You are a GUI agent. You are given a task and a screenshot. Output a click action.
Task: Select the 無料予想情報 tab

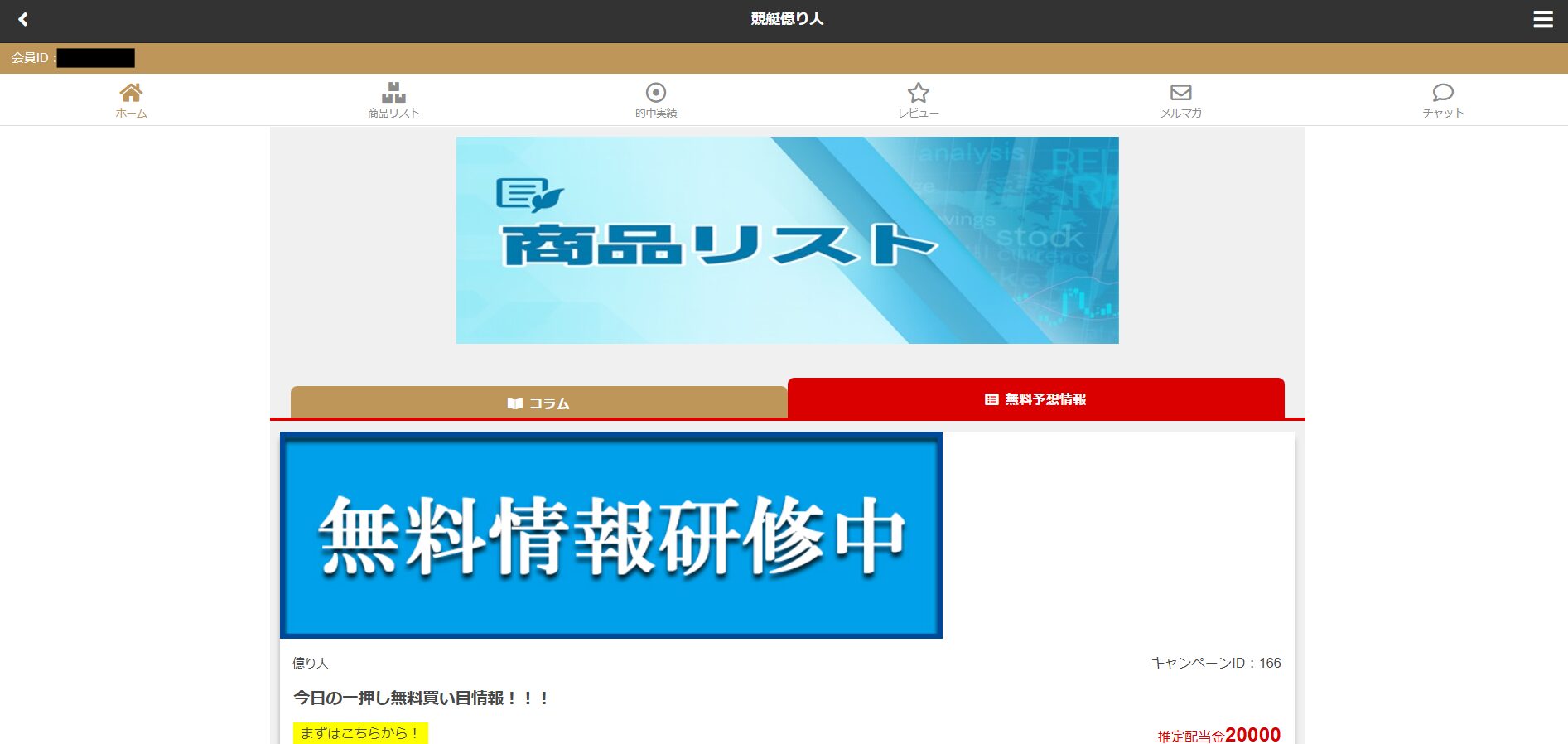[1035, 399]
